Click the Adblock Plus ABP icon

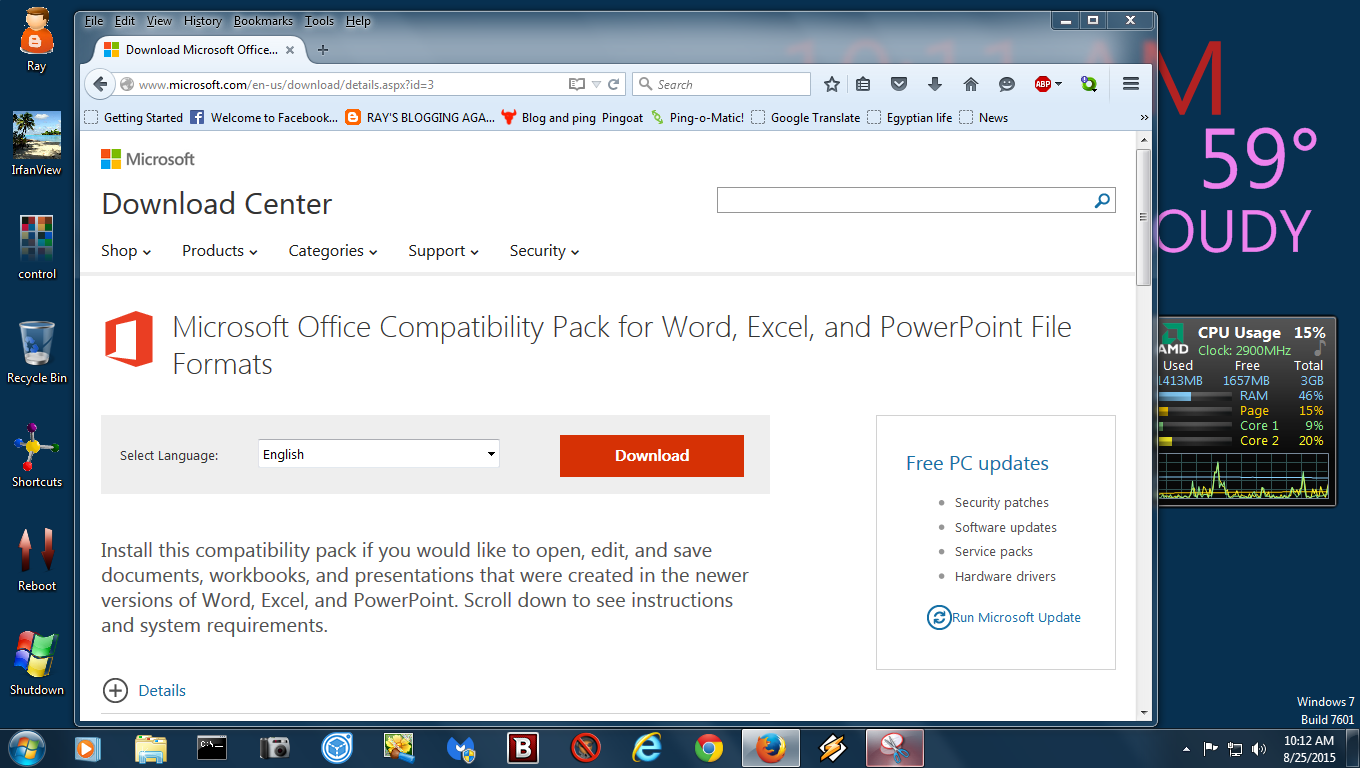click(x=1043, y=84)
